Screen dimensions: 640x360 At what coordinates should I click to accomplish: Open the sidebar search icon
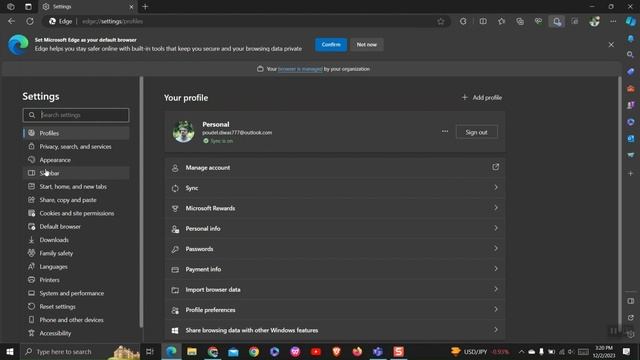pyautogui.click(x=631, y=55)
